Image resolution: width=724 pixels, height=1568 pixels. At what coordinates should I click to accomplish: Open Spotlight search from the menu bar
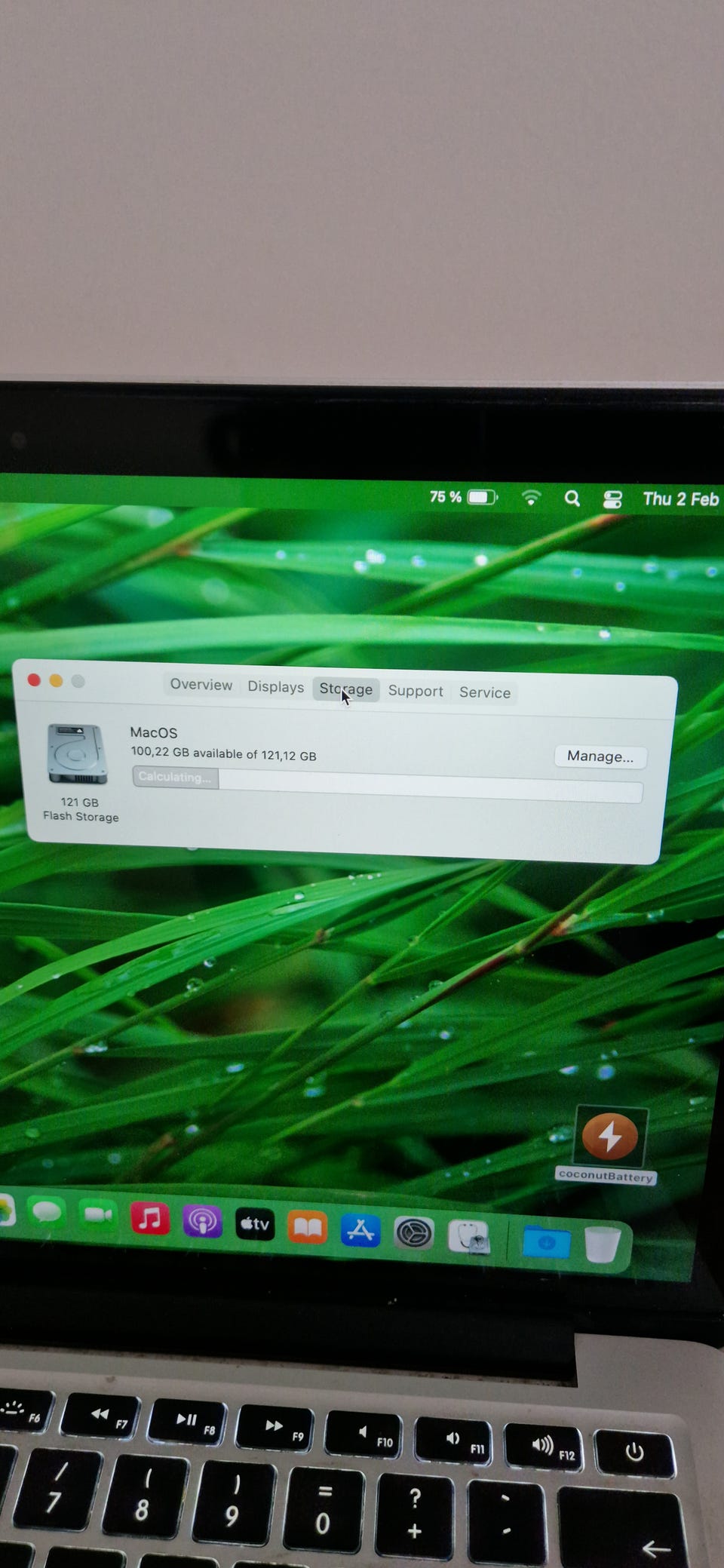pos(572,499)
